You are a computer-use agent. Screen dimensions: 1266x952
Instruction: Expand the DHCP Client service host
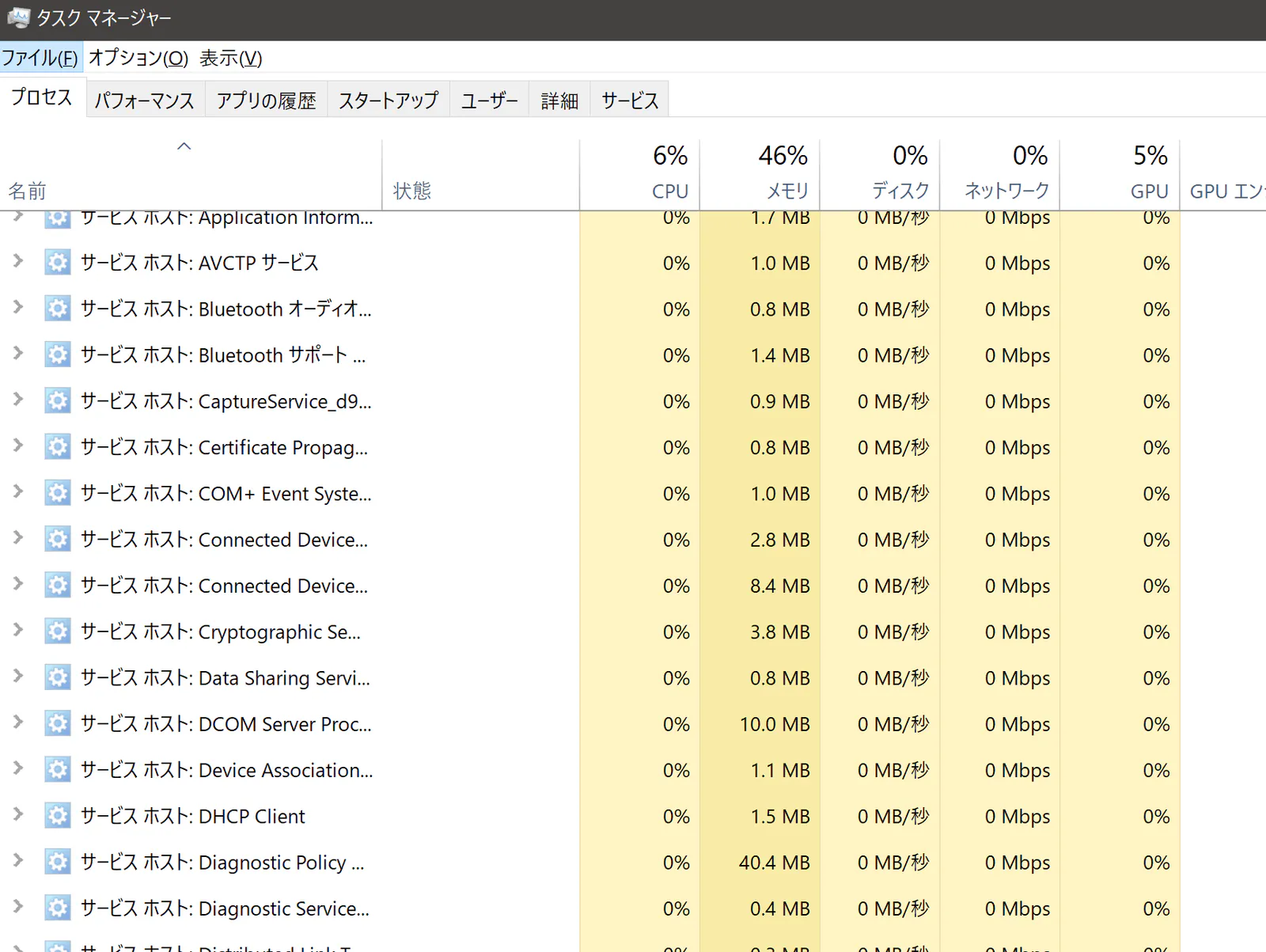(17, 814)
